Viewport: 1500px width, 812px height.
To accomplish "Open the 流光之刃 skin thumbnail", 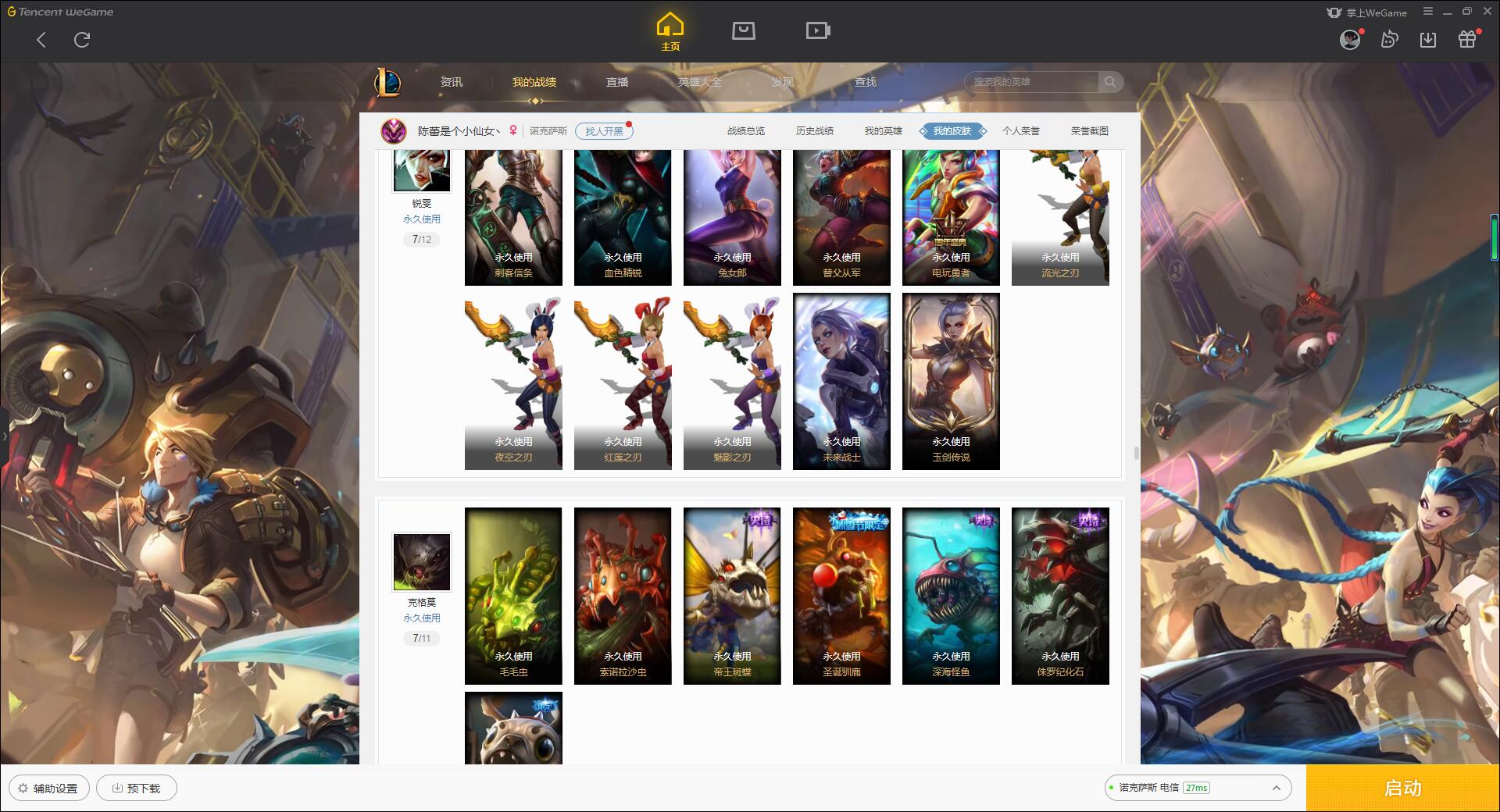I will (x=1060, y=218).
